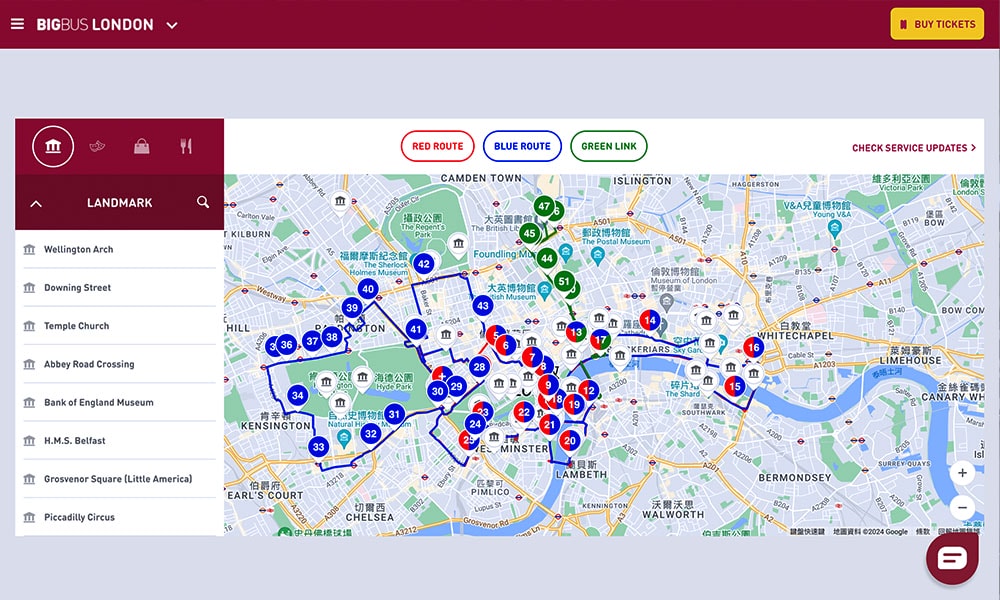Zoom out the map with minus button

962,508
